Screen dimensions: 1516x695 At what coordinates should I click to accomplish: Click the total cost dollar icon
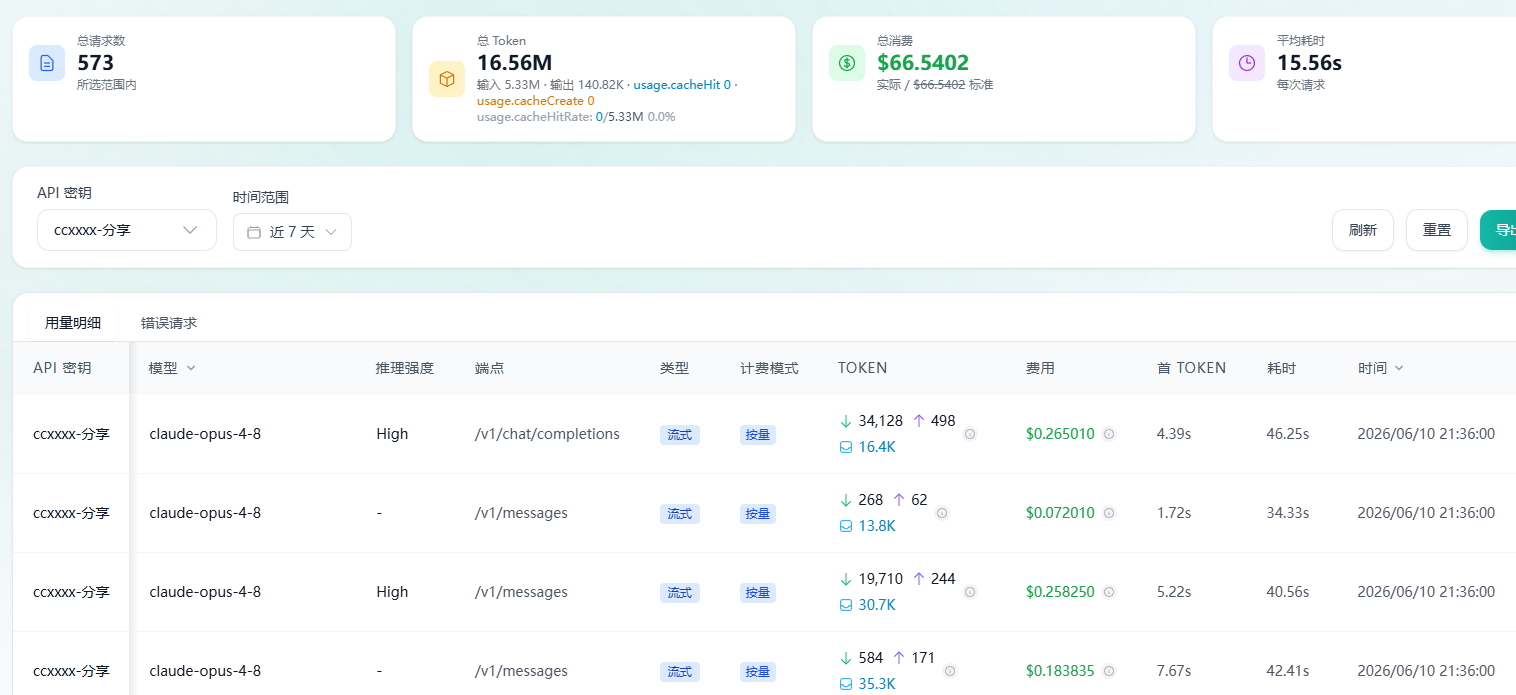(x=847, y=63)
